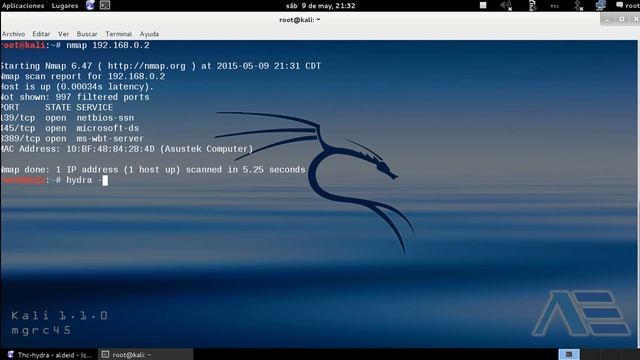Open the Buscar menu
This screenshot has width=640, height=360.
point(87,34)
